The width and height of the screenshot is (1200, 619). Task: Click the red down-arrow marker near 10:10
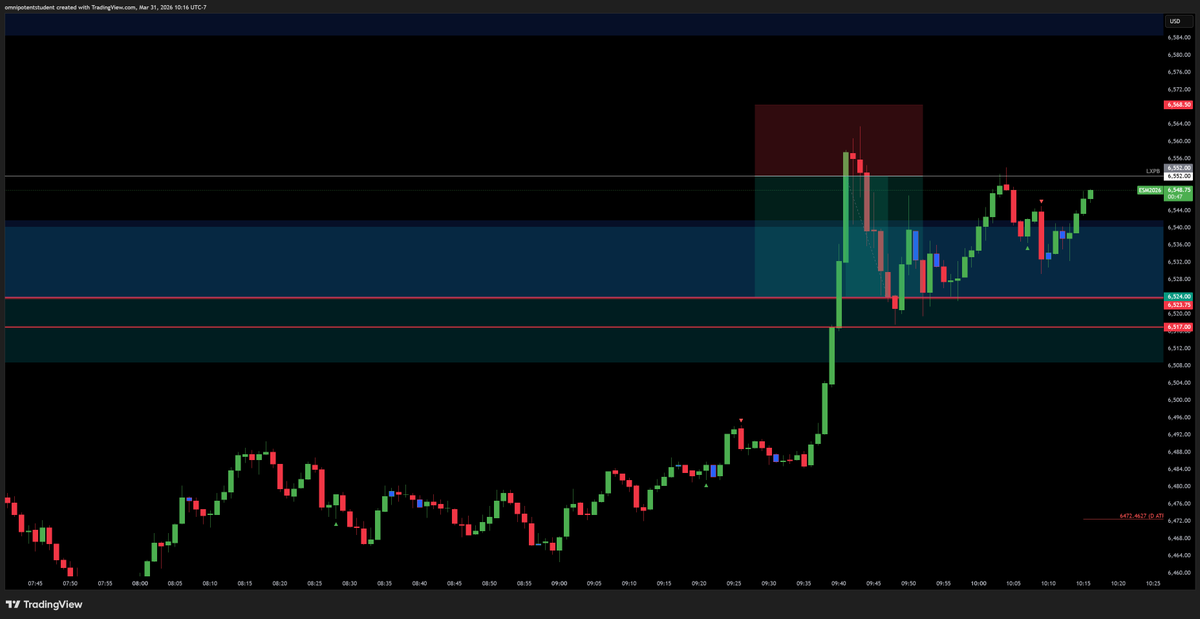coord(1042,202)
